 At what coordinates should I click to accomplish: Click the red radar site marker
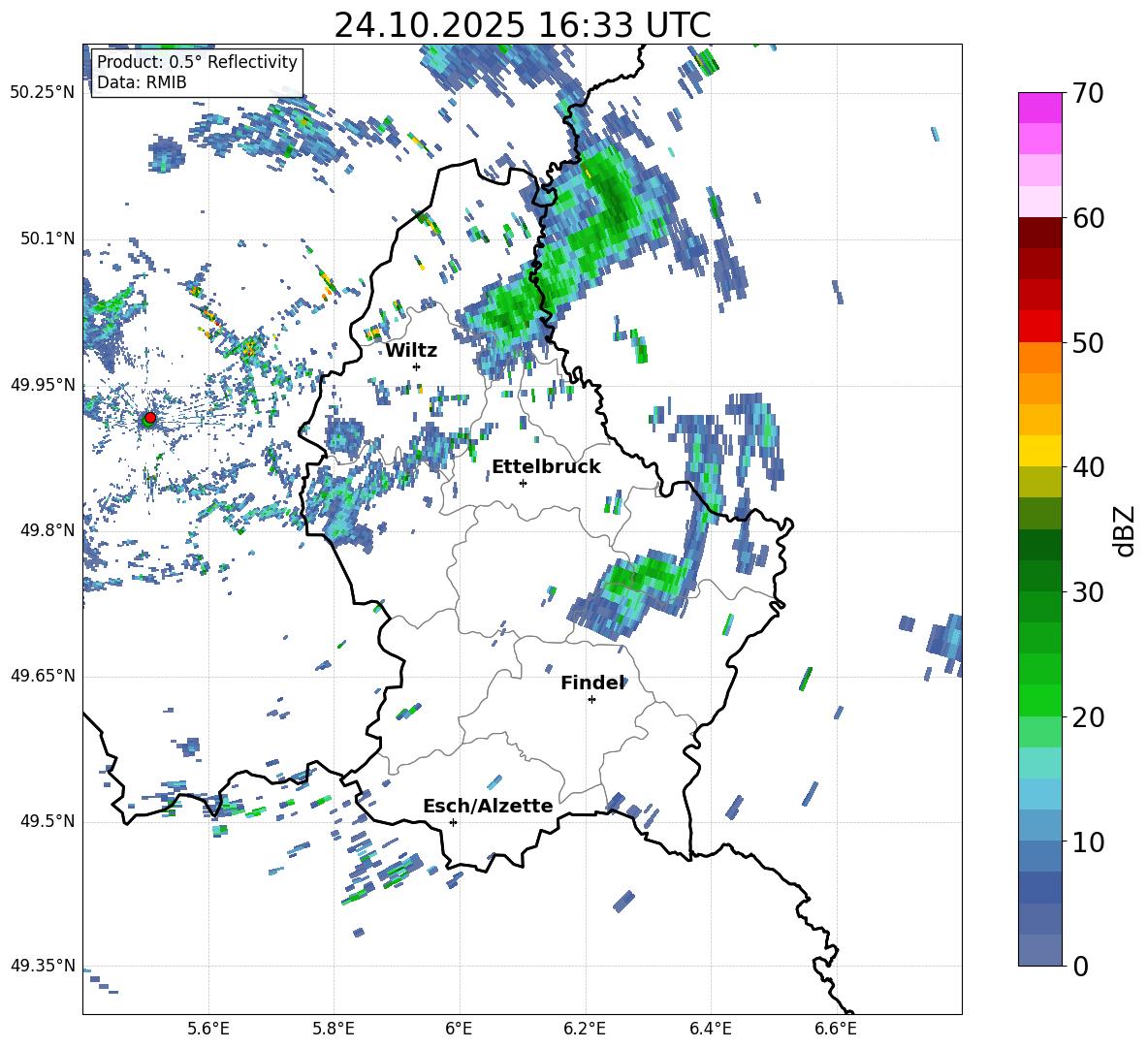pyautogui.click(x=150, y=417)
